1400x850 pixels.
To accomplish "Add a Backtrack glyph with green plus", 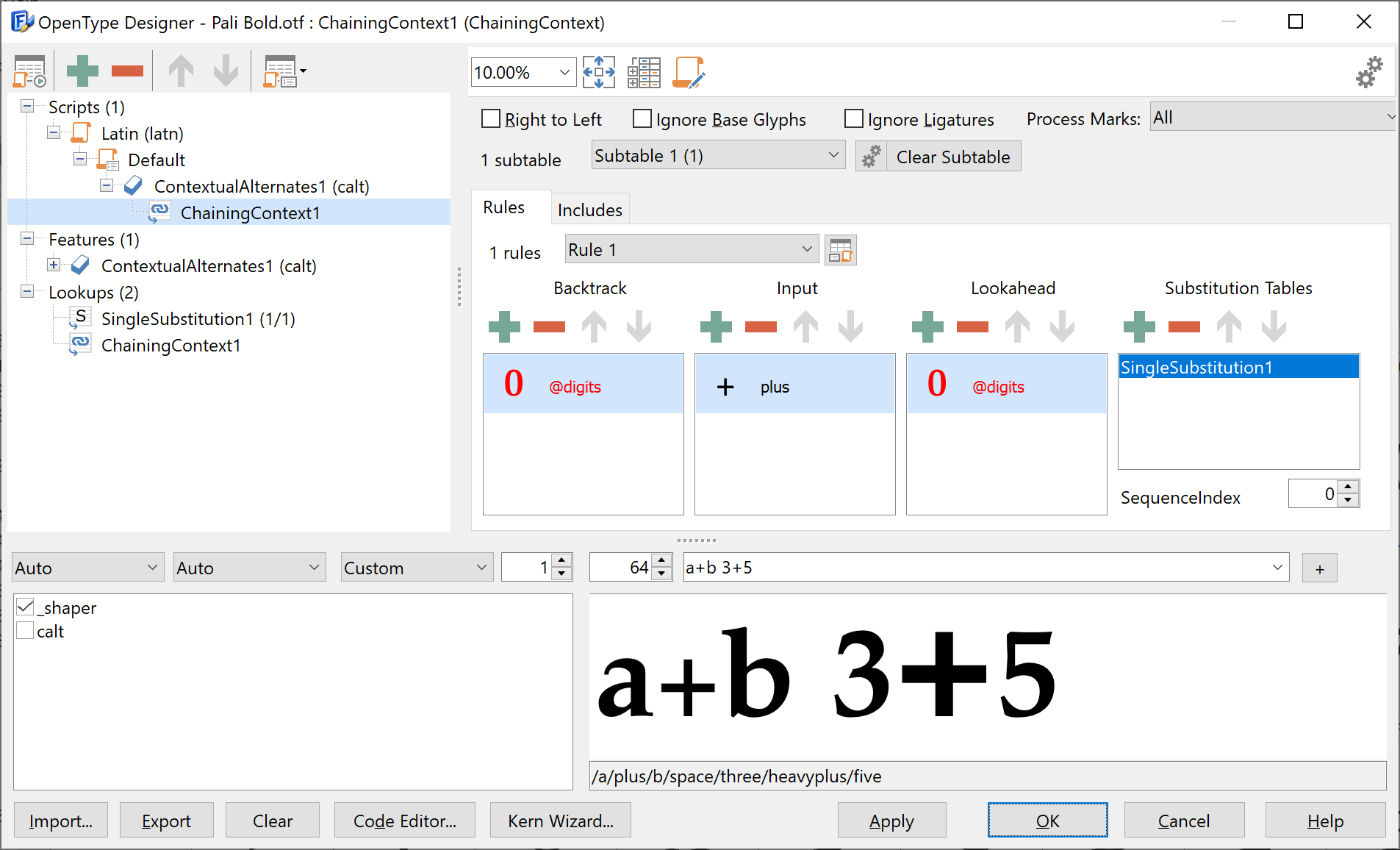I will [x=504, y=326].
